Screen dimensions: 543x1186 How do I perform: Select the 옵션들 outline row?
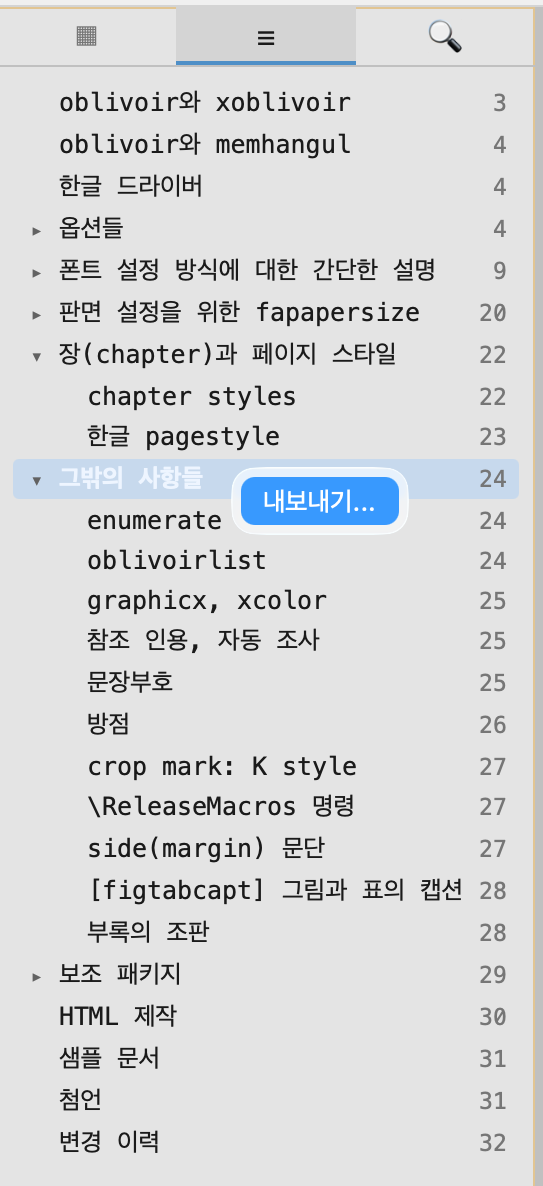point(266,228)
